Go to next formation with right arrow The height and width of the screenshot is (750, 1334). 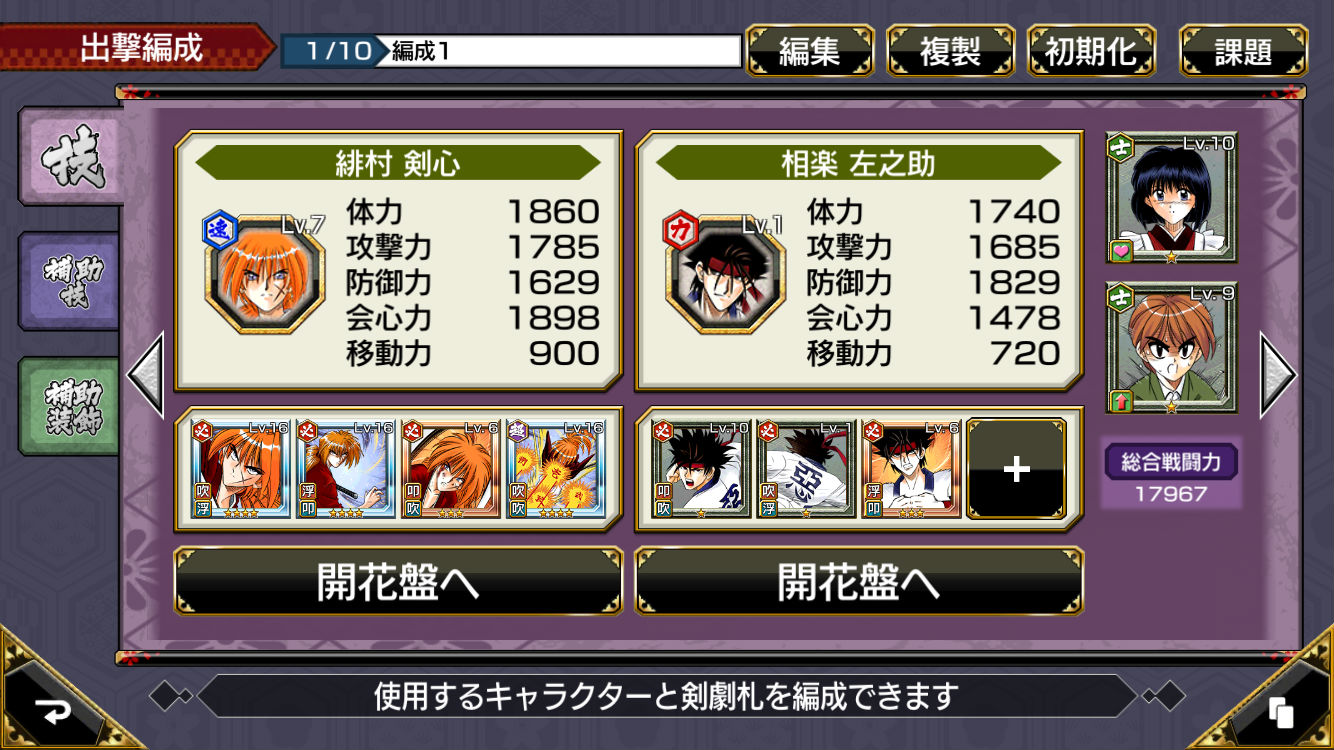(x=1278, y=375)
